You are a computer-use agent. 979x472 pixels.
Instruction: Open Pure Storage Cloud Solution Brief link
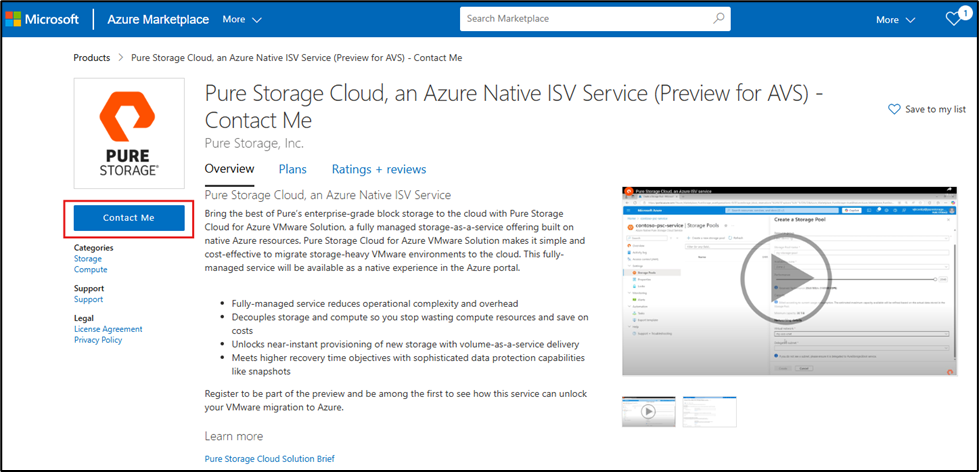(270, 459)
